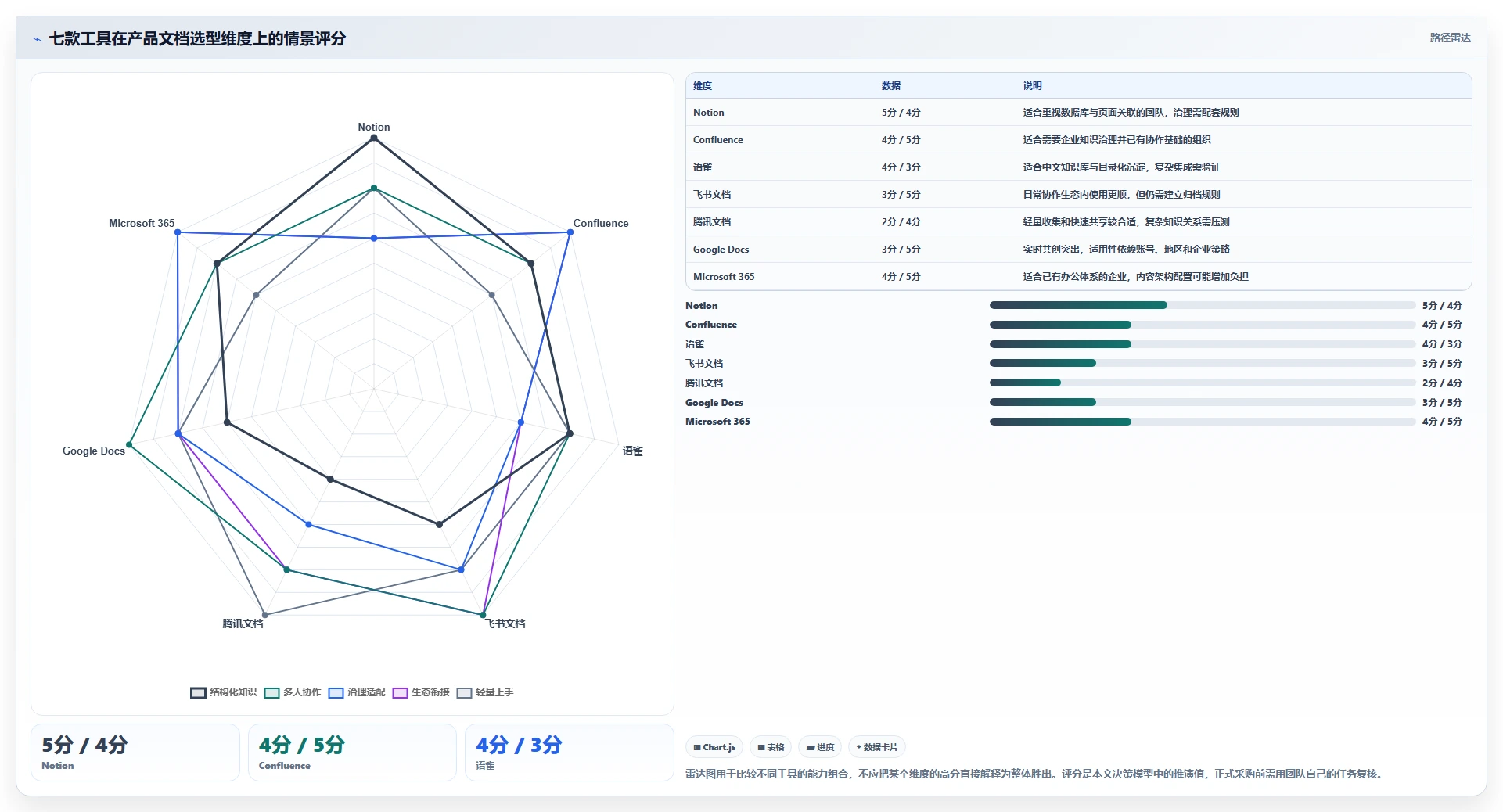Click the 数据卡片 chip
The image size is (1503, 812).
pyautogui.click(x=877, y=747)
